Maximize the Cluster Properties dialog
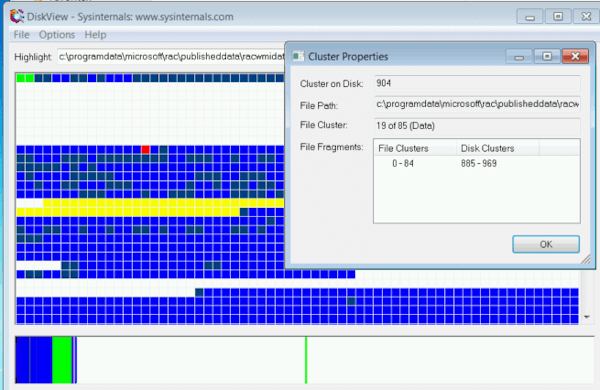The width and height of the screenshot is (600, 390). [547, 56]
